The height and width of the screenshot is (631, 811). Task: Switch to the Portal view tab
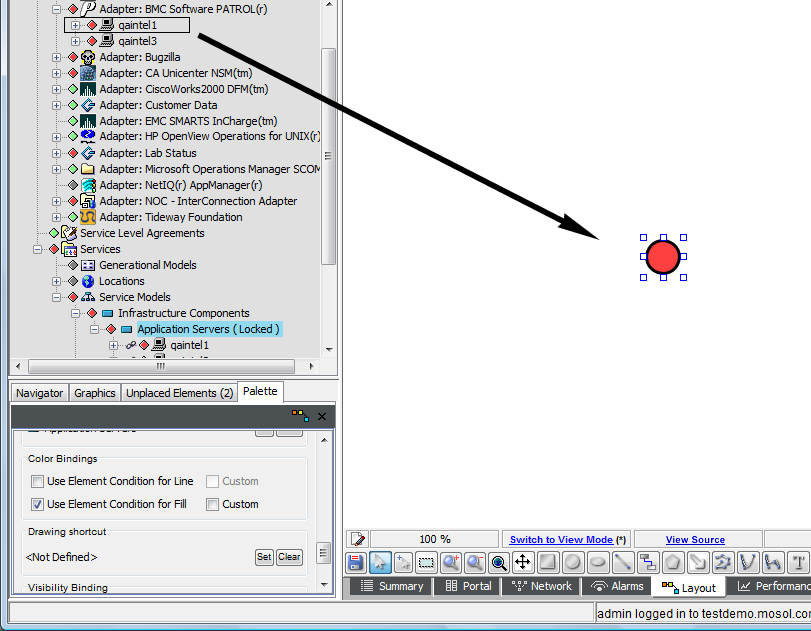coord(468,587)
